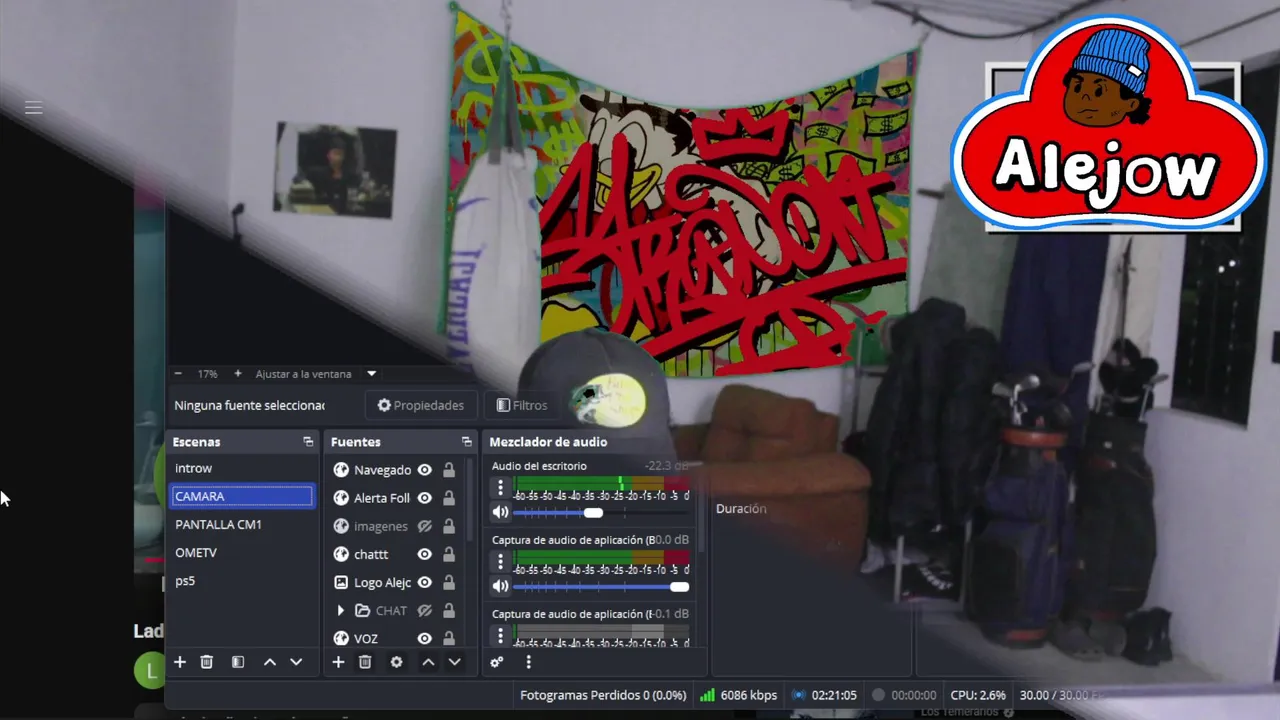Image resolution: width=1280 pixels, height=720 pixels.
Task: Mute second Captura de audio speaker icon
Action: pyautogui.click(x=501, y=586)
